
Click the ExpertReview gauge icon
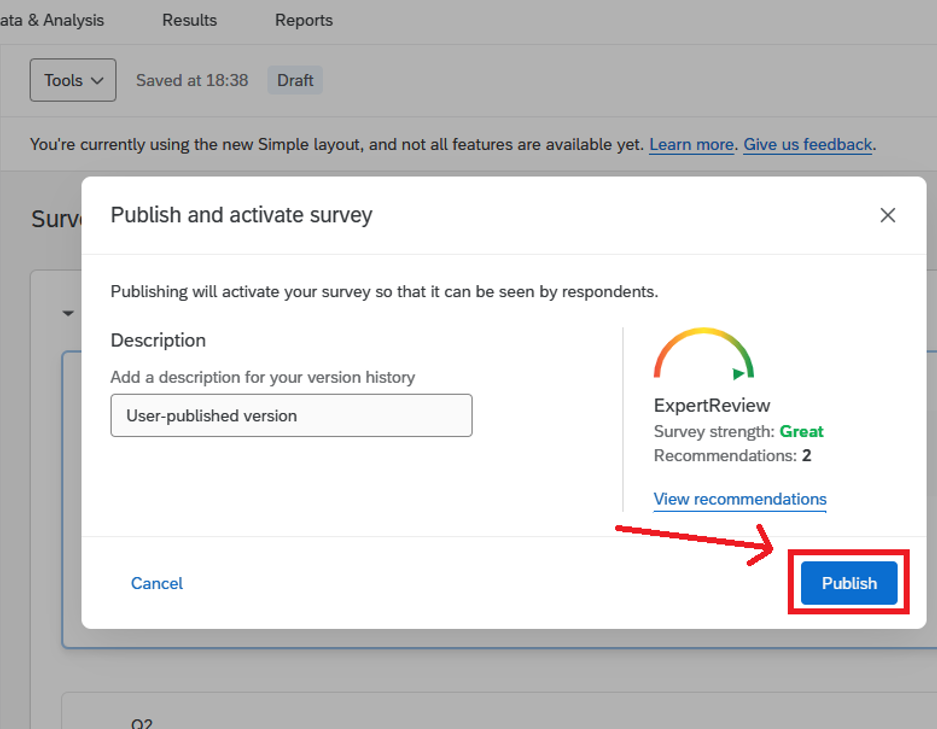(x=703, y=354)
